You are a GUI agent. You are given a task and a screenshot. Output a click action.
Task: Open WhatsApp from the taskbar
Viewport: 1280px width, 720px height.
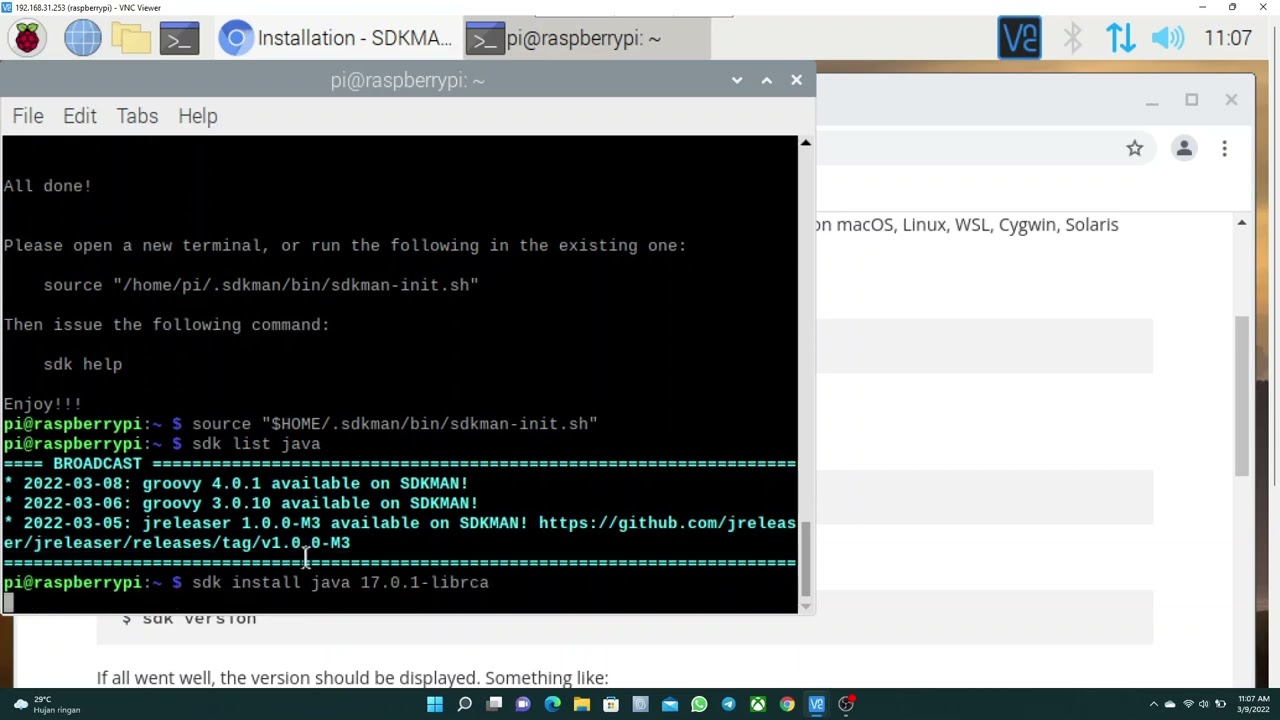tap(699, 704)
